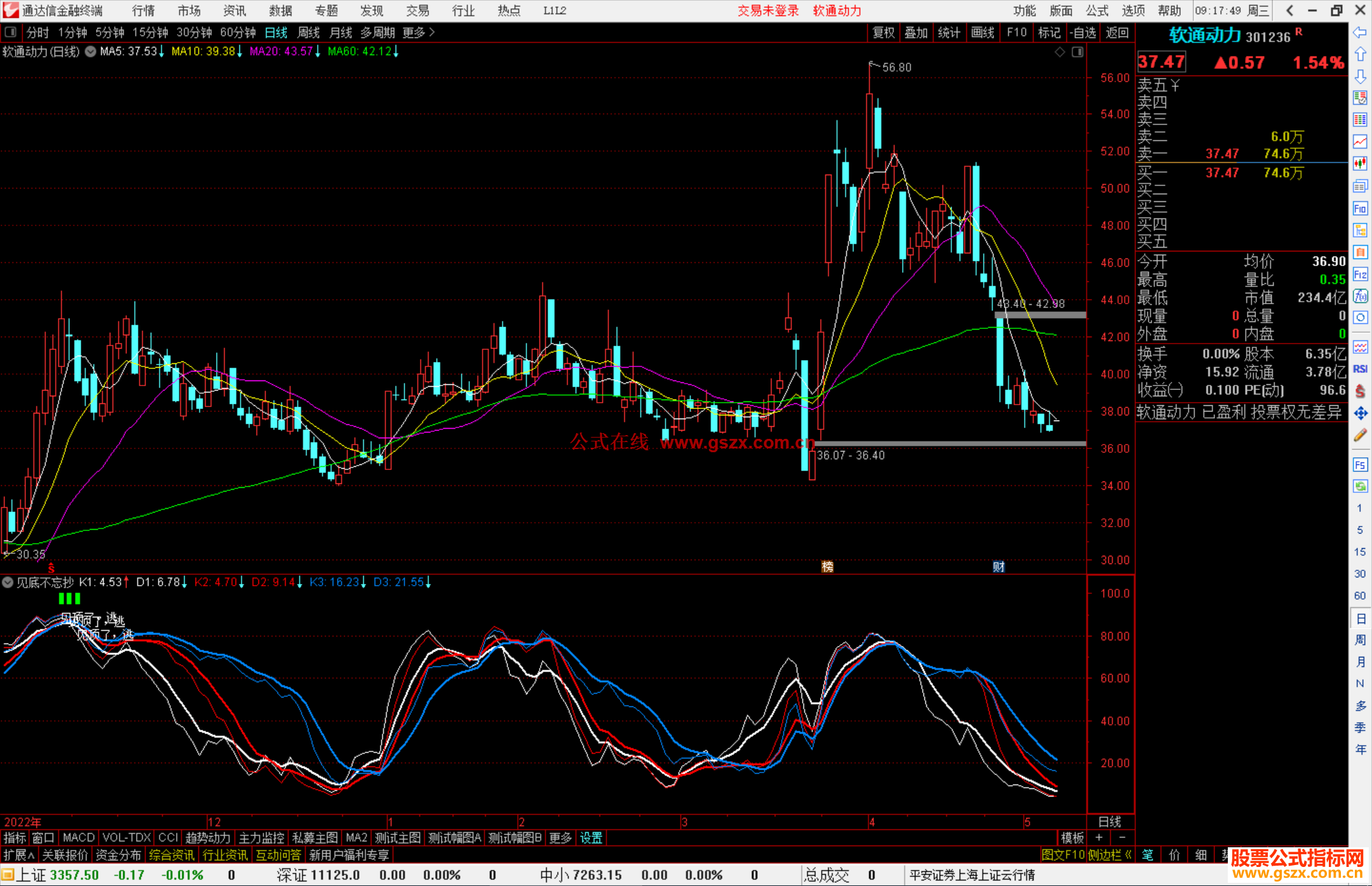Open the candlestick chart icon in sidebar
Viewport: 1372px width, 886px height.
[x=1360, y=164]
